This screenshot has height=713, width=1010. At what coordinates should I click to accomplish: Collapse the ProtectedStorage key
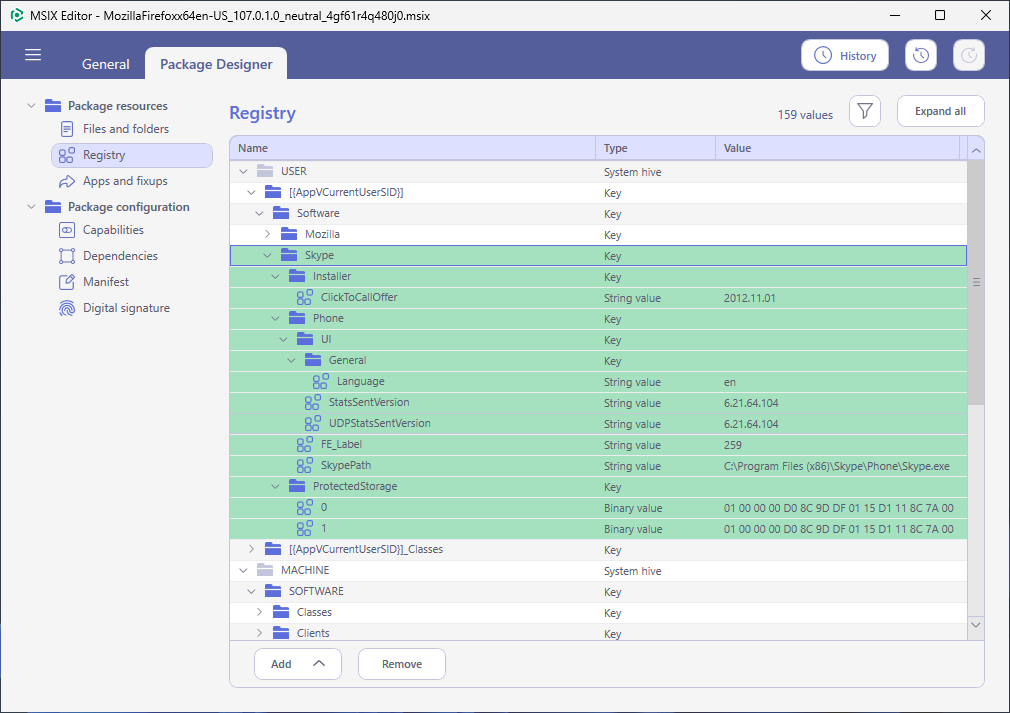(276, 486)
